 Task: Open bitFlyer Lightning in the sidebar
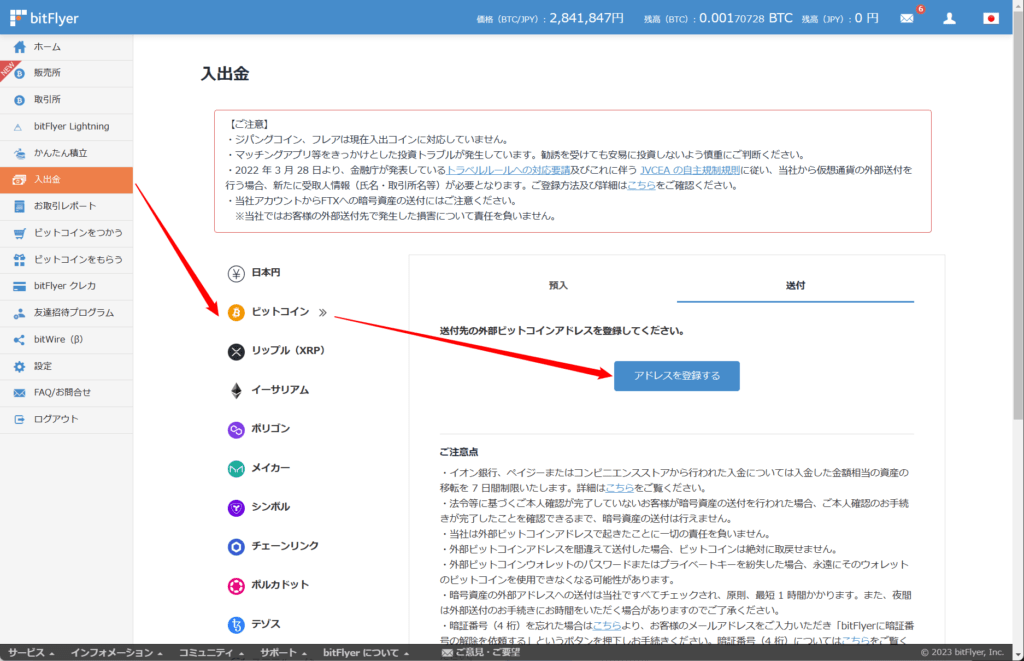click(x=66, y=127)
